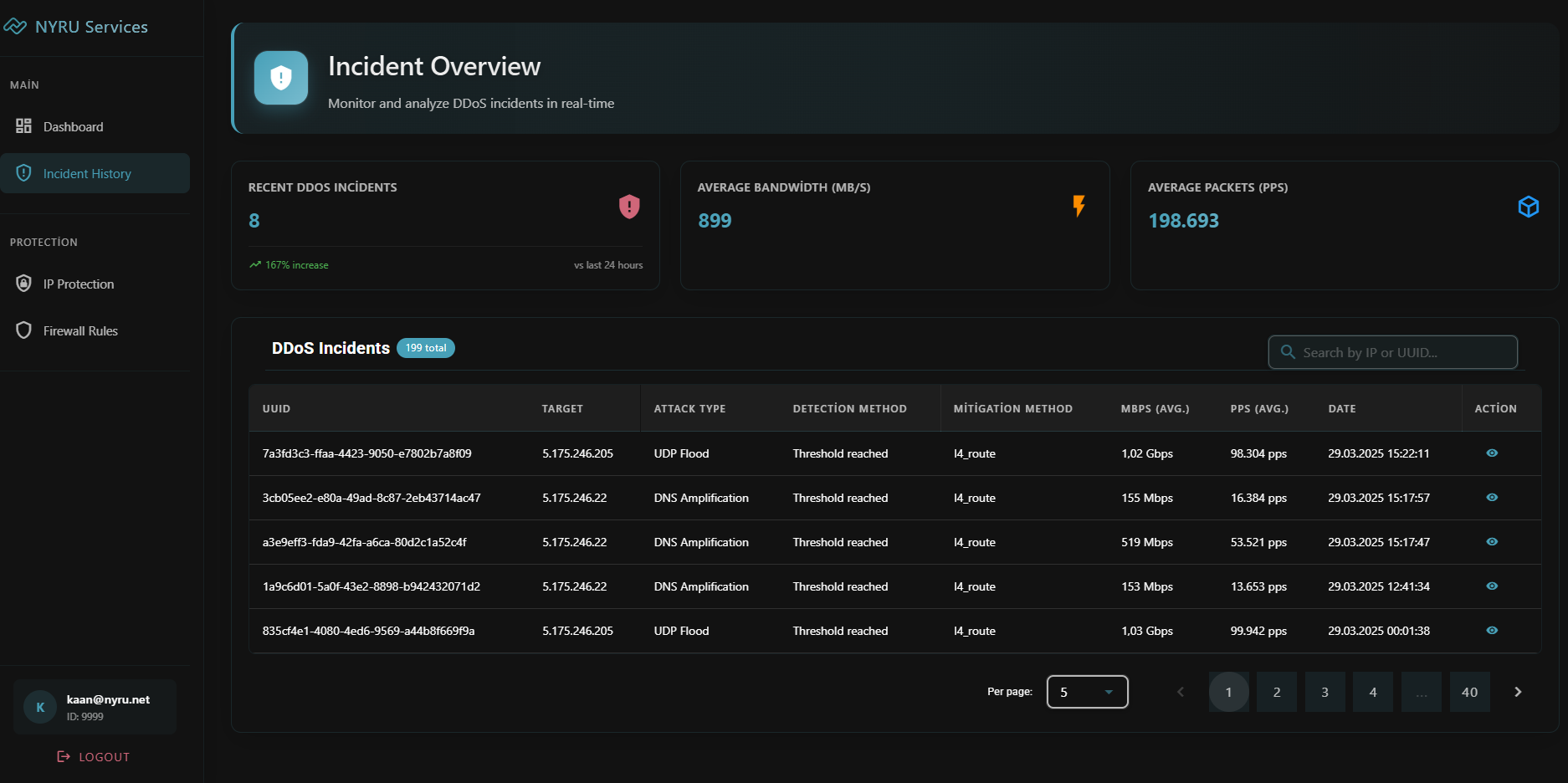View details of incident 3cb05ee2 via eye icon
1568x783 pixels.
(1492, 498)
